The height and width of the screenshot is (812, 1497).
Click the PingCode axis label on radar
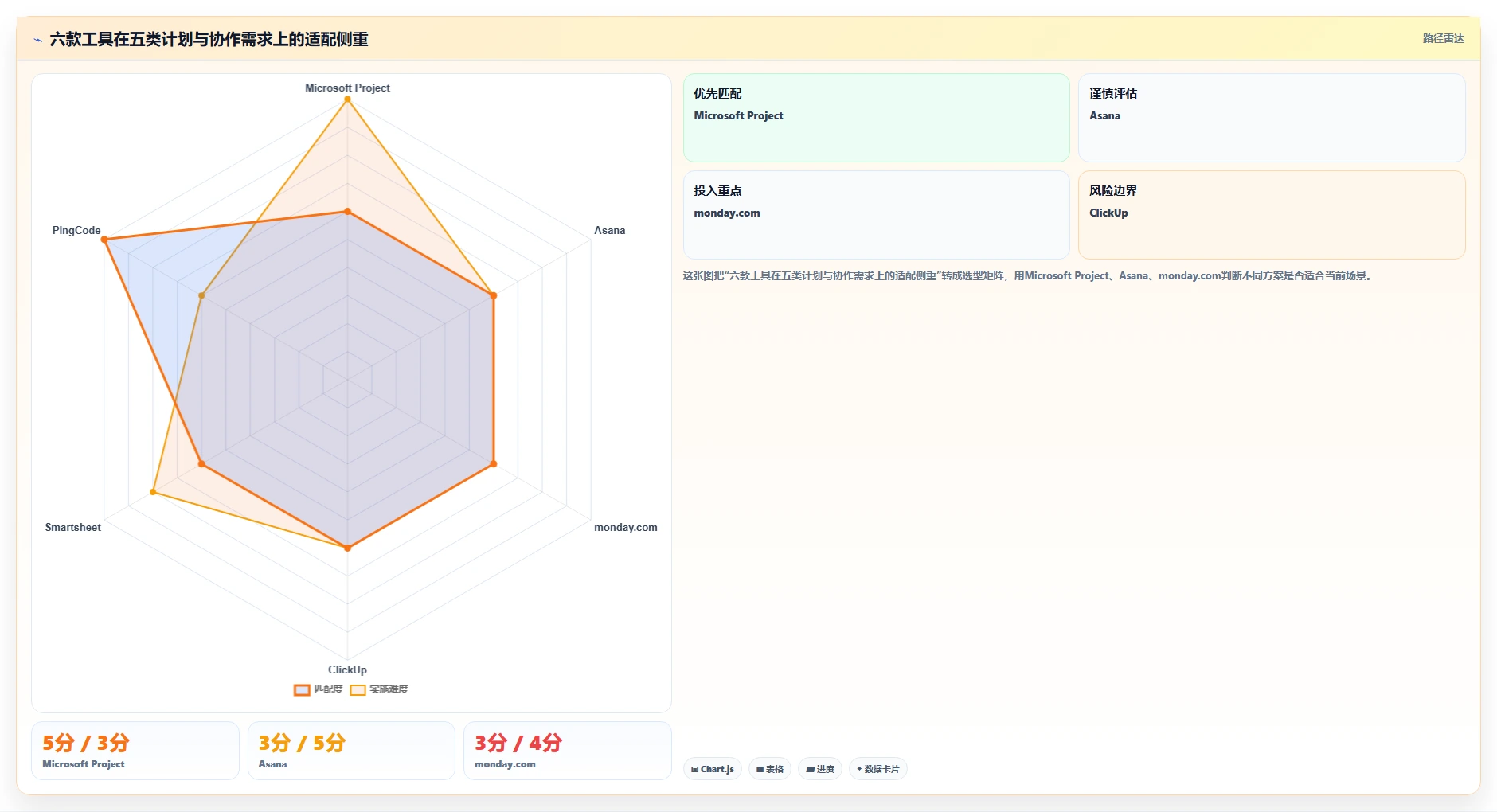click(x=76, y=230)
